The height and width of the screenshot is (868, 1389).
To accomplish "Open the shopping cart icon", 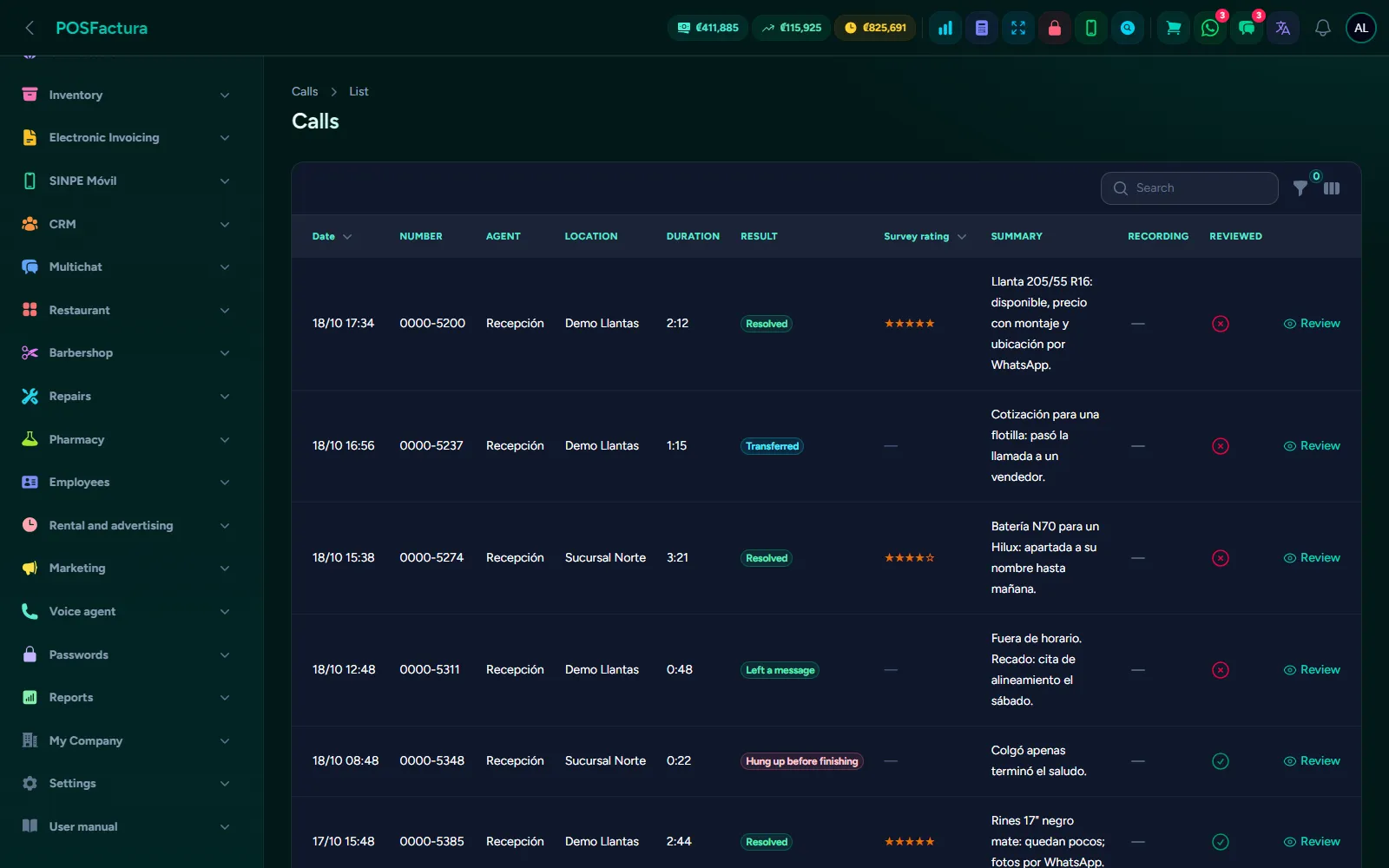I will pyautogui.click(x=1174, y=28).
